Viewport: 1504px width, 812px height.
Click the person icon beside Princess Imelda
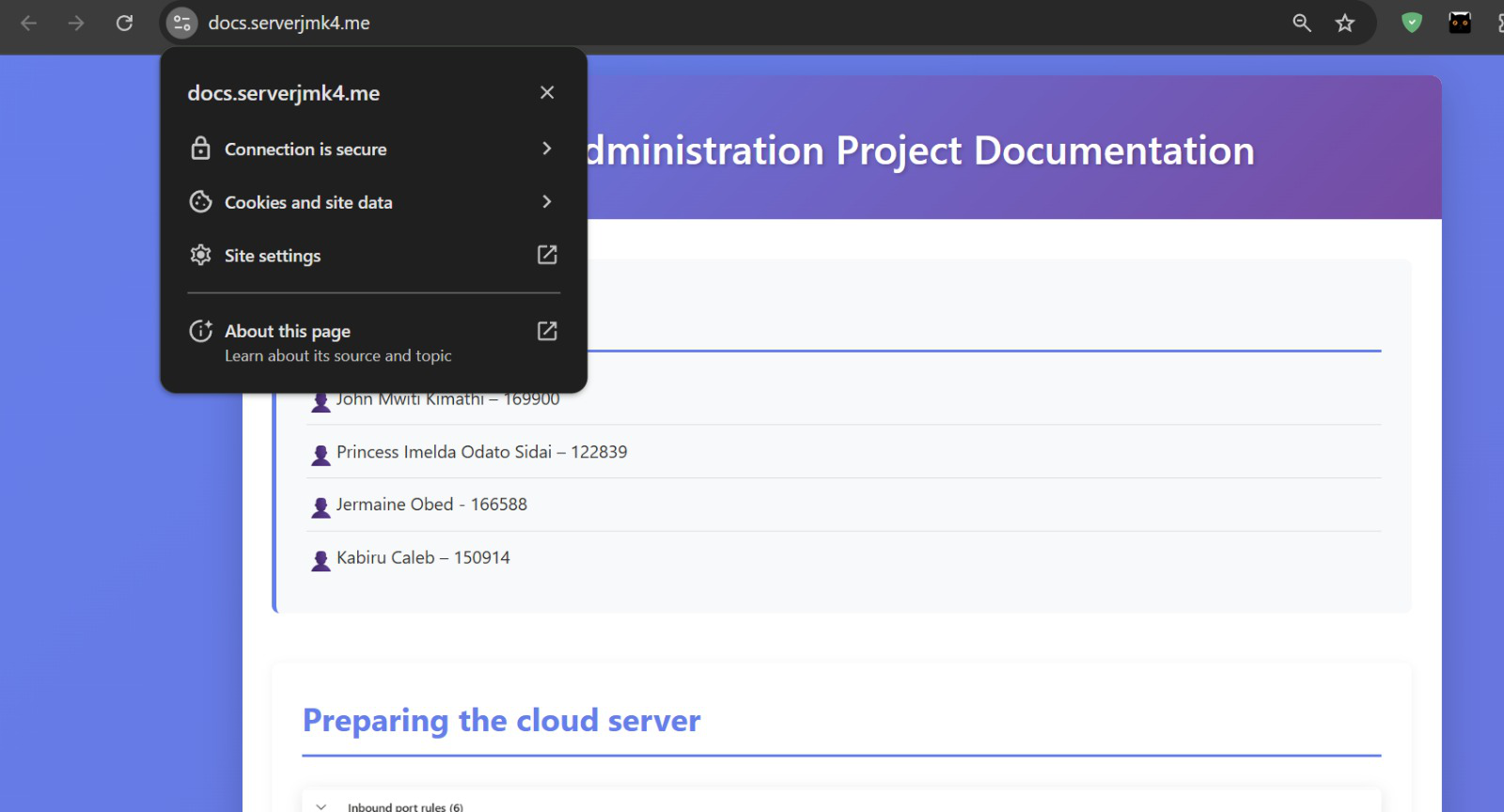click(x=321, y=455)
